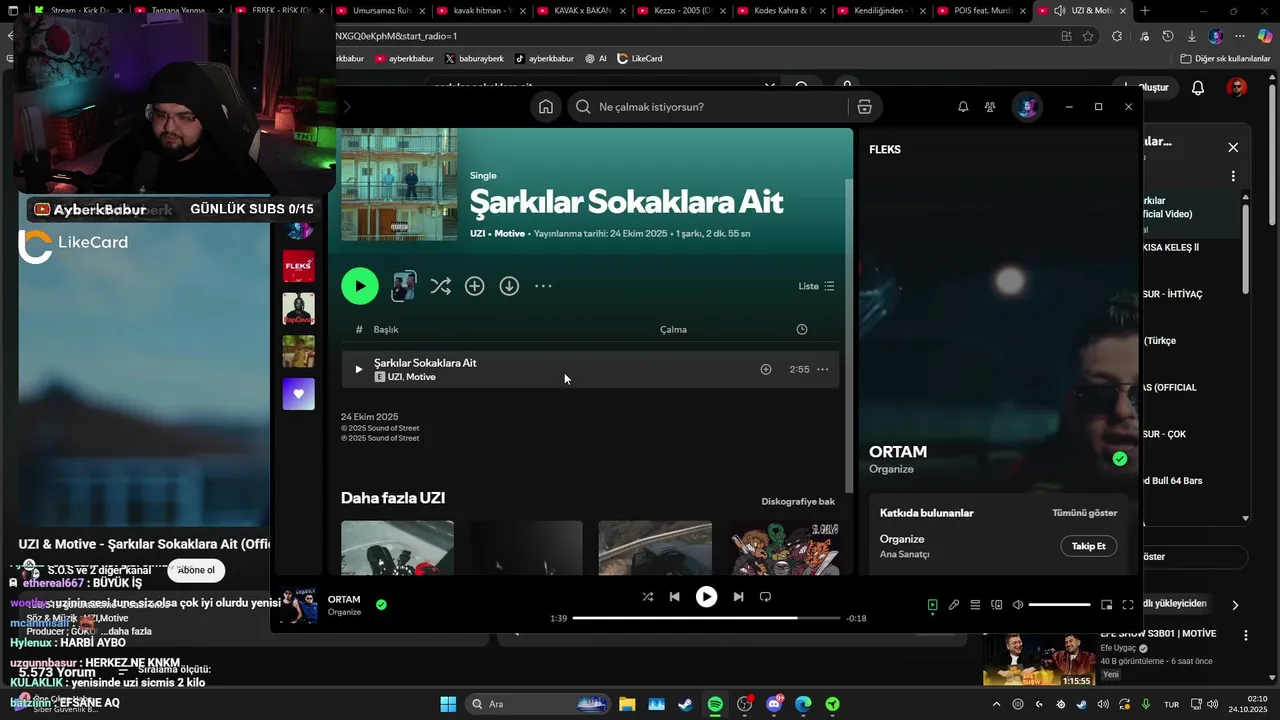The height and width of the screenshot is (720, 1280).
Task: Open the Liked Songs purple heart tile
Action: point(299,394)
